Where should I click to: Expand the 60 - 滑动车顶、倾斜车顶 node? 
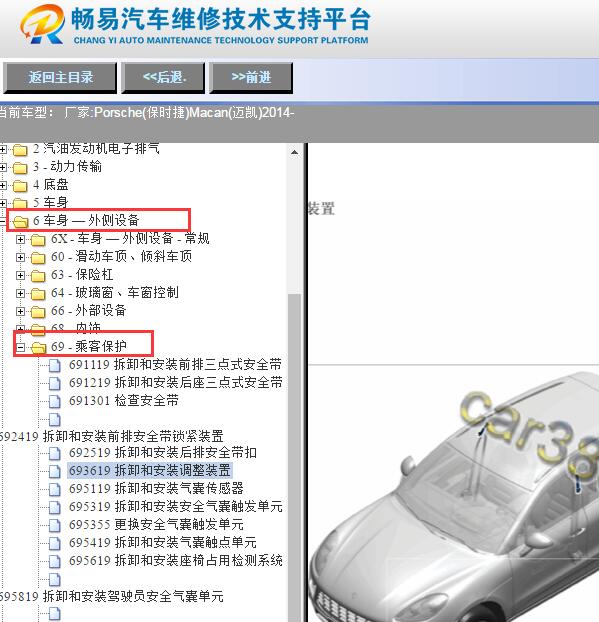[x=20, y=257]
